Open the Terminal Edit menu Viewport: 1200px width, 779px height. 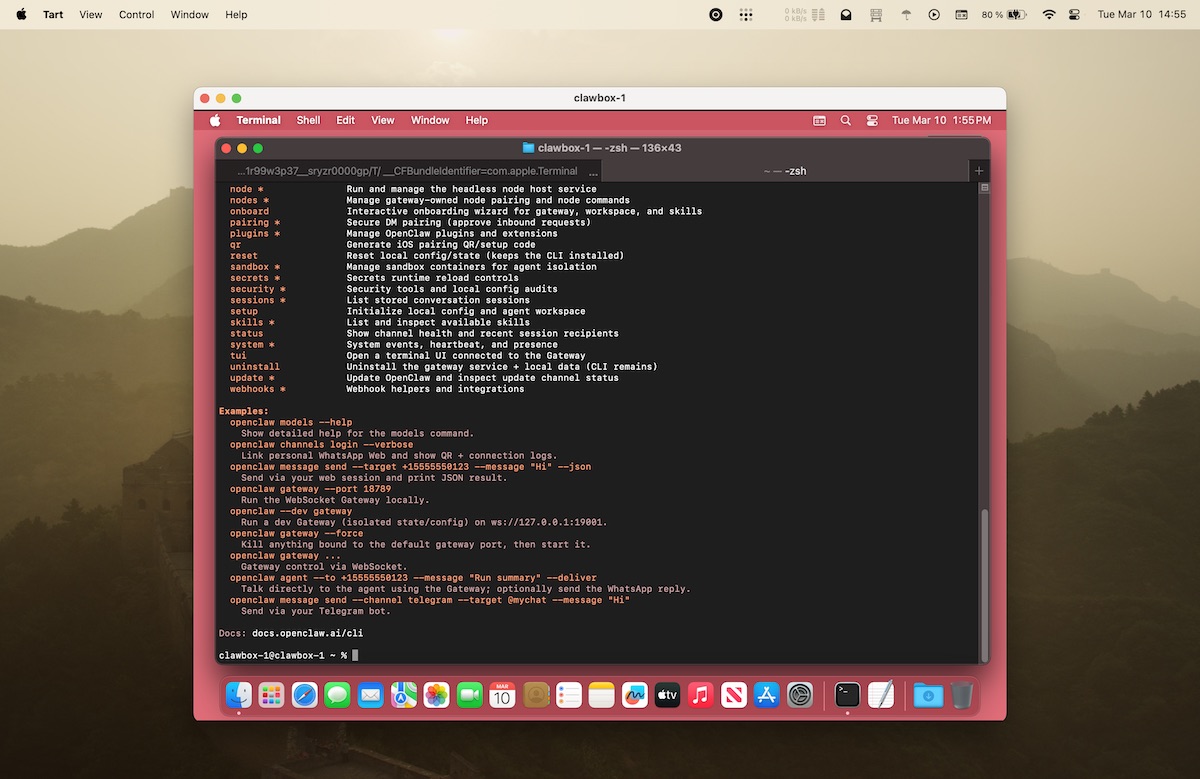click(x=345, y=120)
